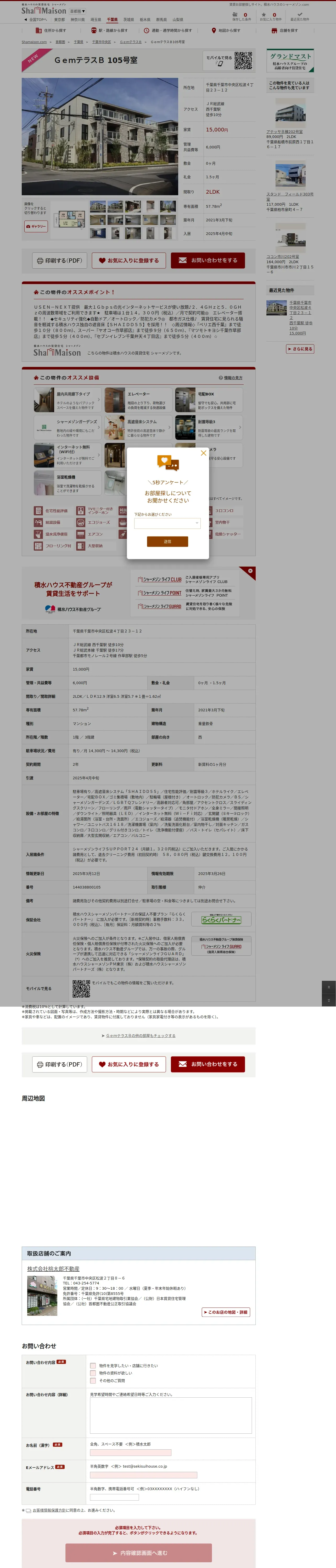Expand 宅配BOX feature card

[x=209, y=400]
